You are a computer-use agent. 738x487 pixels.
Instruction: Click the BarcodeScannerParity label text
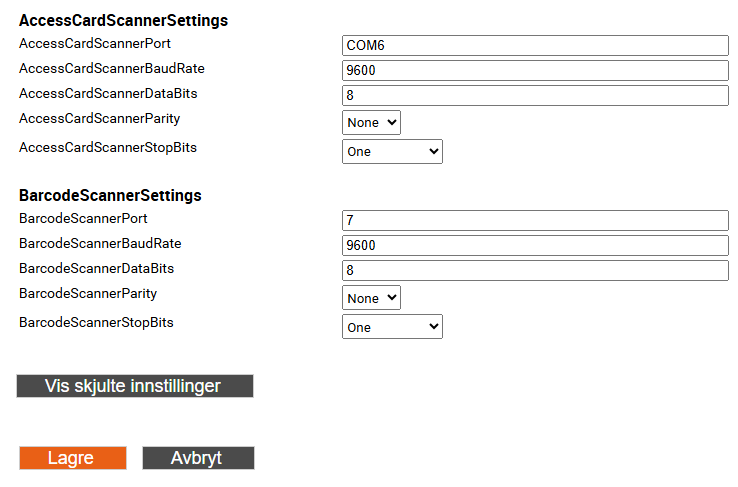(88, 294)
